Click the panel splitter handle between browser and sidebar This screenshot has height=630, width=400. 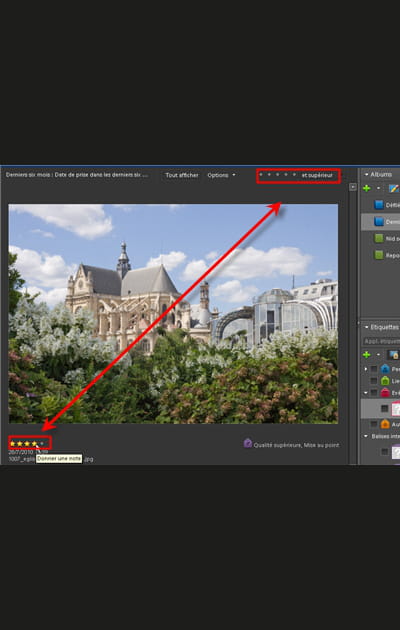[358, 323]
